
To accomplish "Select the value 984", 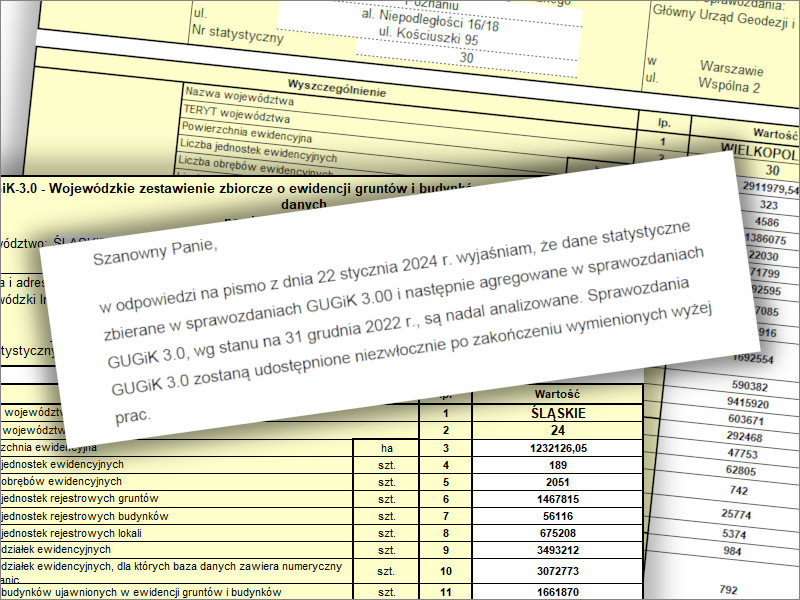I will point(732,551).
